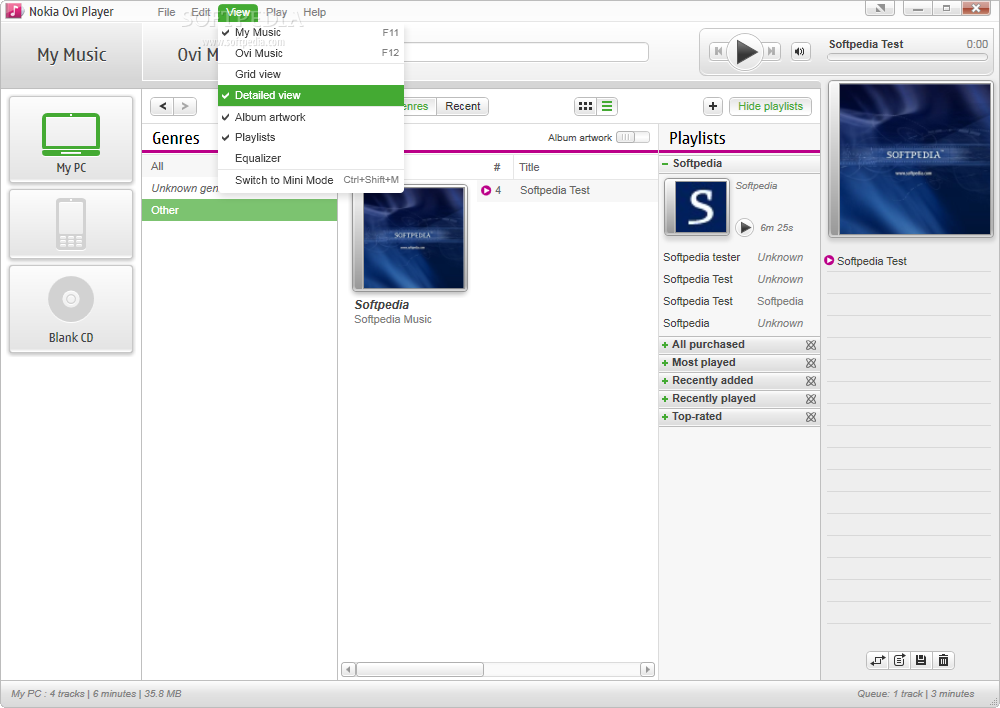Go back with the left arrow
The height and width of the screenshot is (708, 1000).
(163, 107)
